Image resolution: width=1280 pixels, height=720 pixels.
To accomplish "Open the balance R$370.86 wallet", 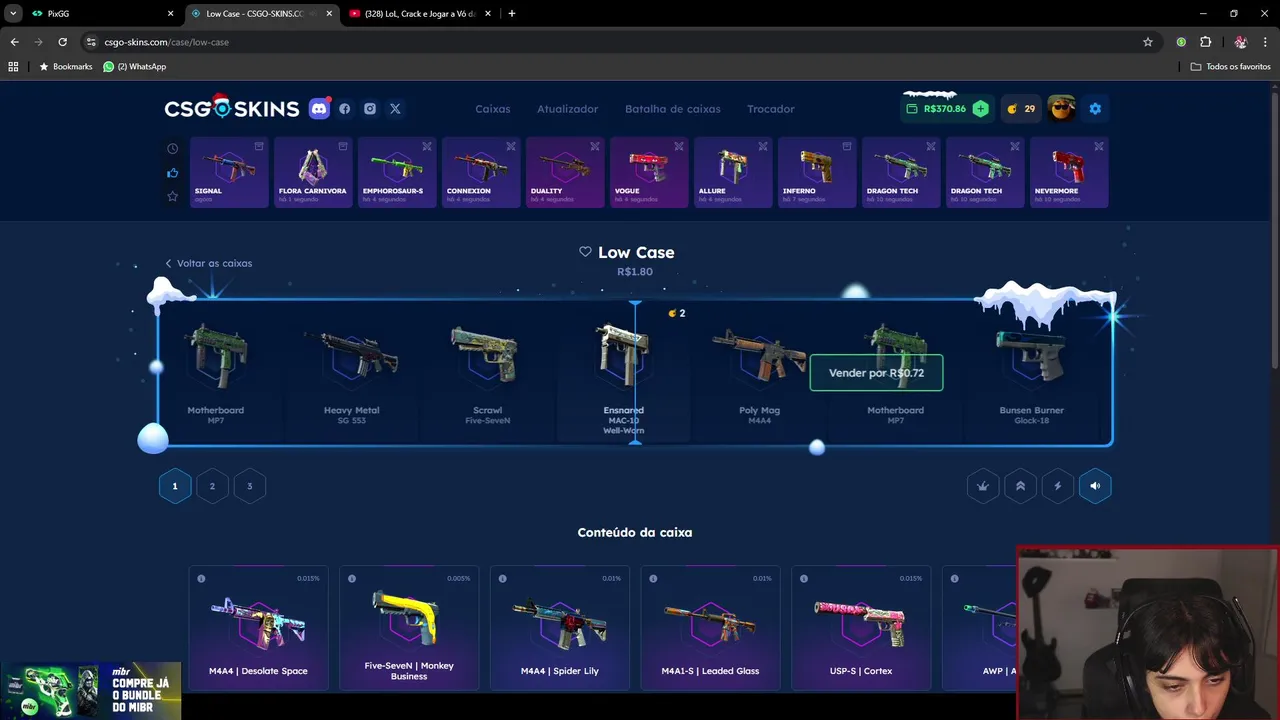I will 936,109.
